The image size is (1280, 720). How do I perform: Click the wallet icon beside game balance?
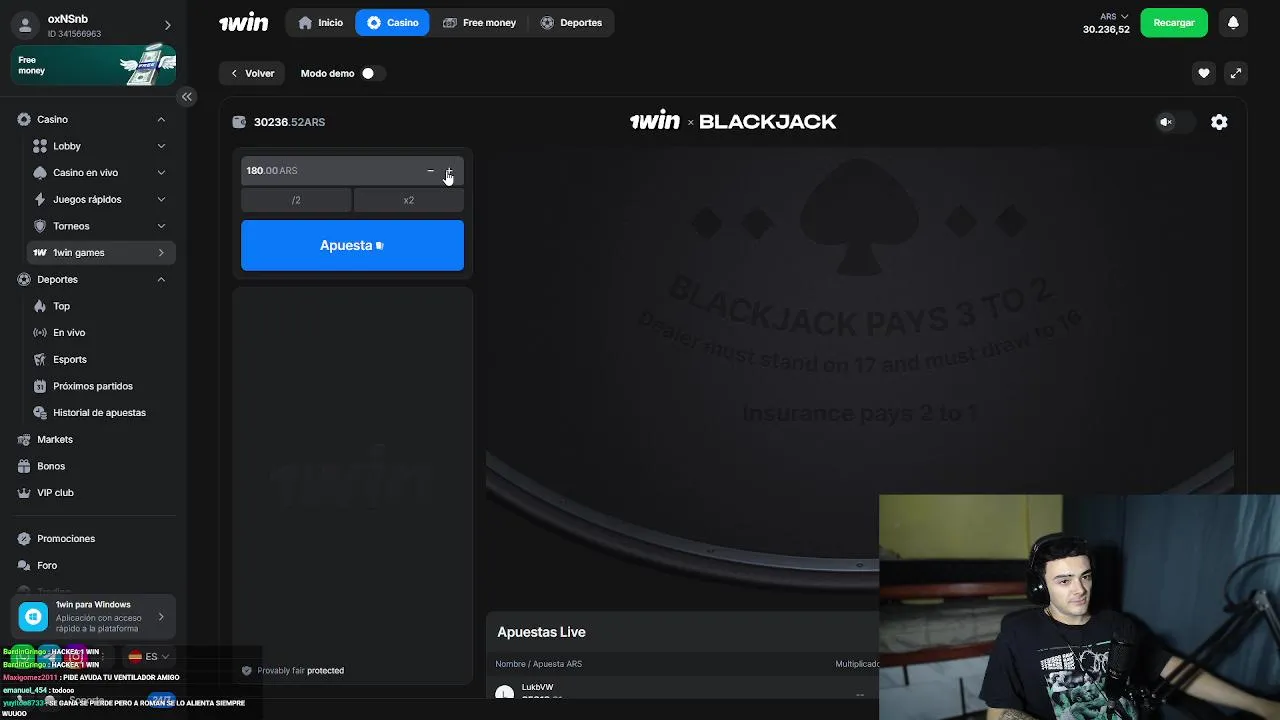coord(239,122)
